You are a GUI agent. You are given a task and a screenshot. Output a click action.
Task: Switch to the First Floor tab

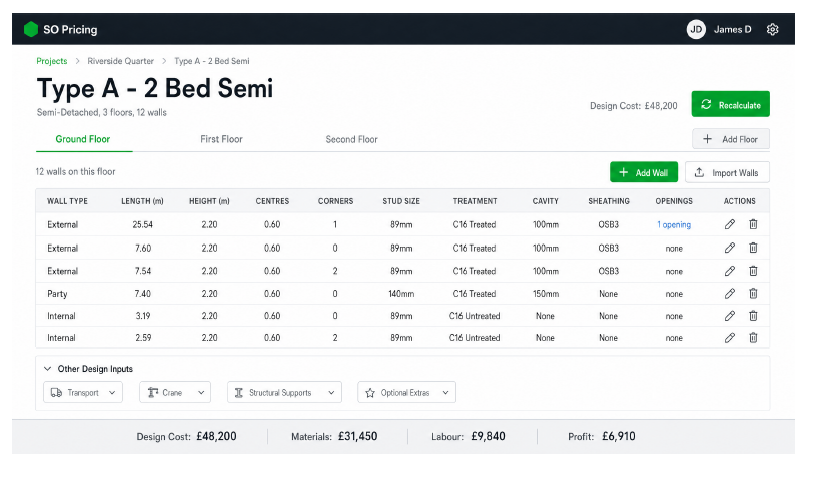pos(221,139)
